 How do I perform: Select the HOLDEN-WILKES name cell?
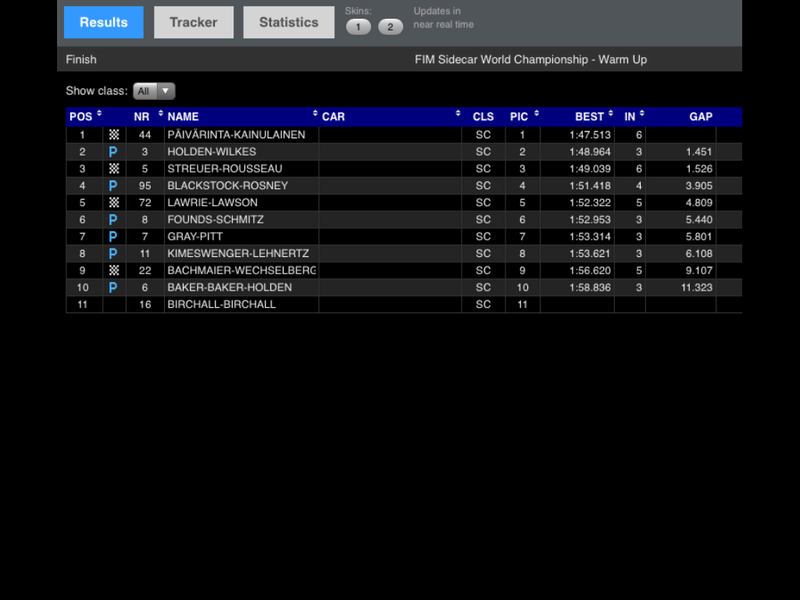click(241, 152)
